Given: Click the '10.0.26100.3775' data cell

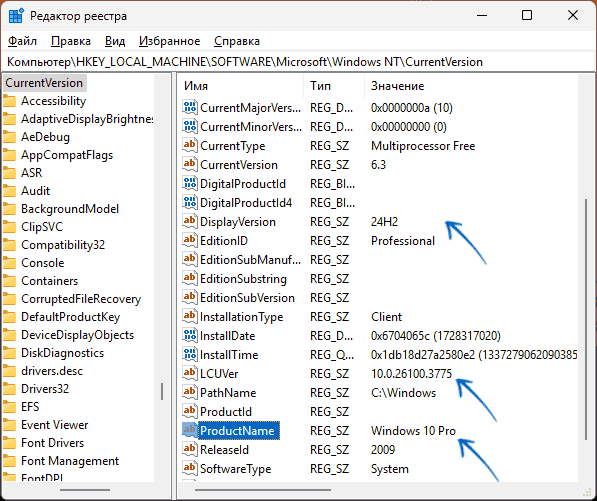Looking at the screenshot, I should click(411, 374).
